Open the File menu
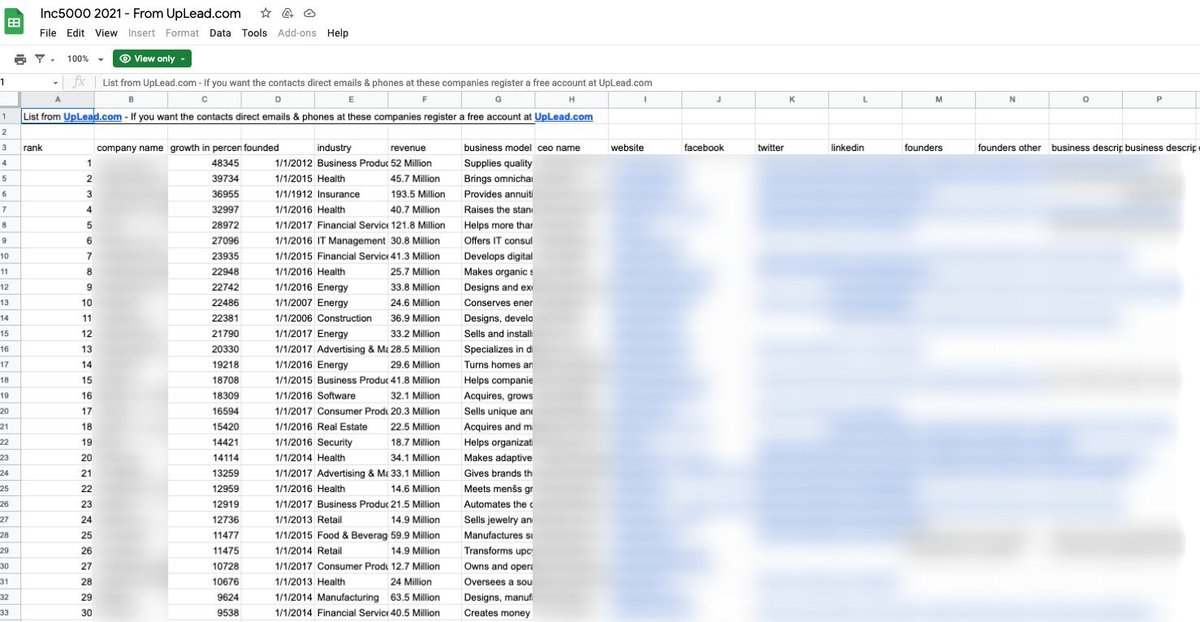The width and height of the screenshot is (1200, 622). coord(48,33)
